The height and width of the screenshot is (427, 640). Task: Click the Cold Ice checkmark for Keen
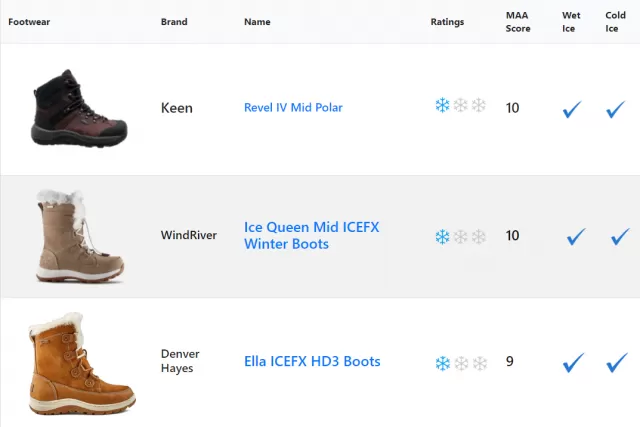point(616,109)
